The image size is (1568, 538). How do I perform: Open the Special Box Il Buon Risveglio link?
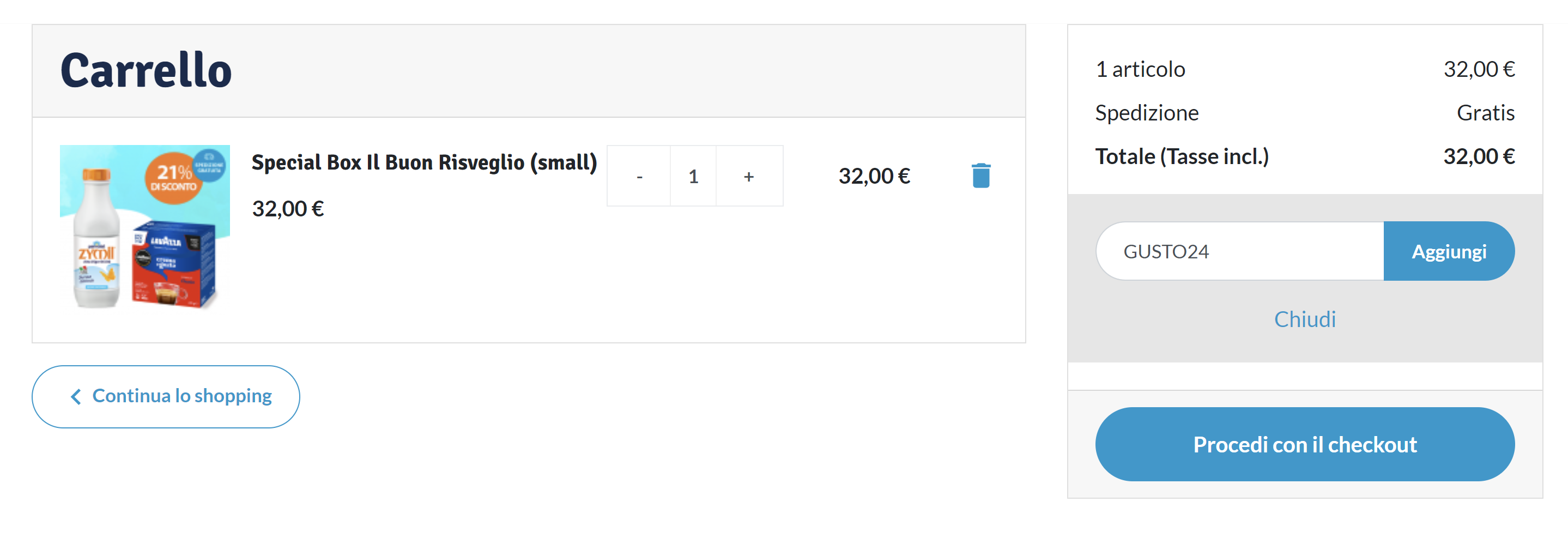pyautogui.click(x=423, y=162)
